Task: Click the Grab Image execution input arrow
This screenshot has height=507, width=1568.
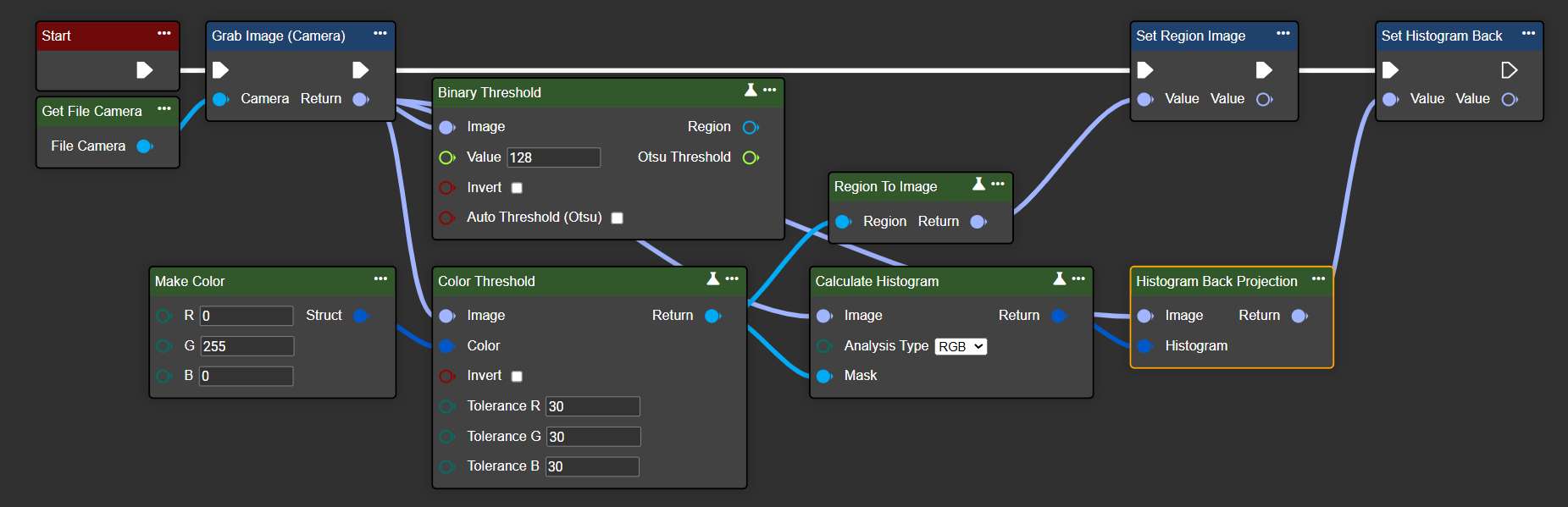Action: tap(221, 70)
